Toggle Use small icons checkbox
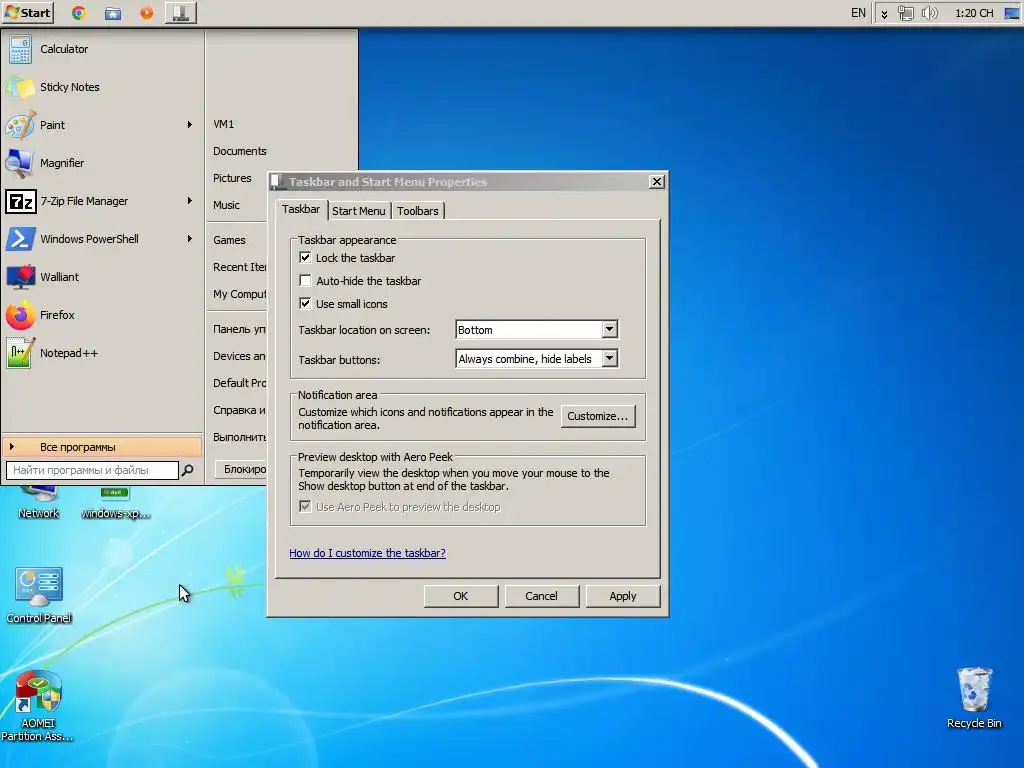 click(x=305, y=303)
